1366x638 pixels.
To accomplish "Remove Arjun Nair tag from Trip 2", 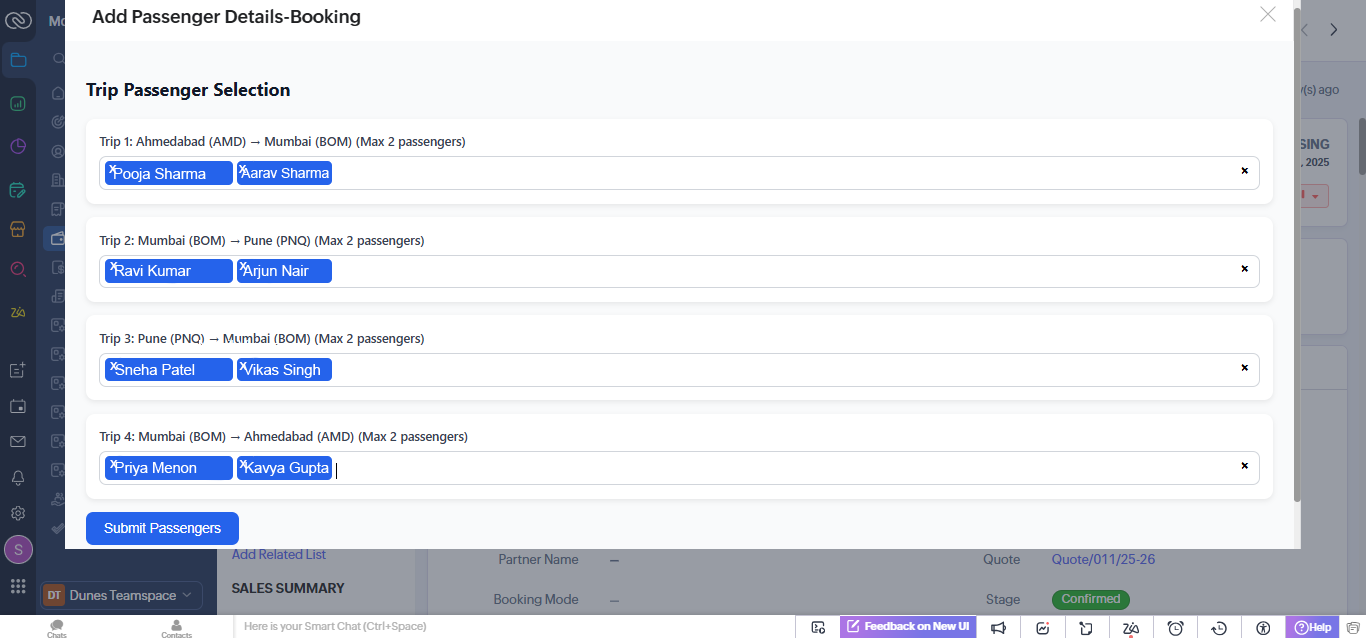I will [x=243, y=268].
